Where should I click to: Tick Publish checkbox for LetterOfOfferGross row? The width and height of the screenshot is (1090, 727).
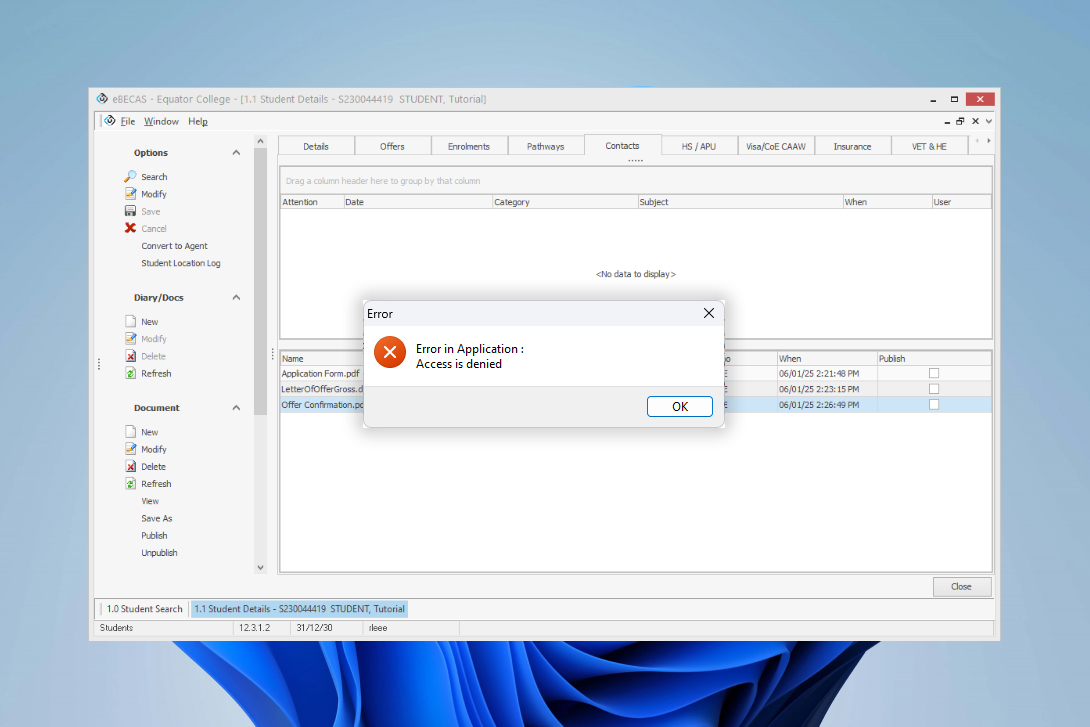[x=934, y=389]
